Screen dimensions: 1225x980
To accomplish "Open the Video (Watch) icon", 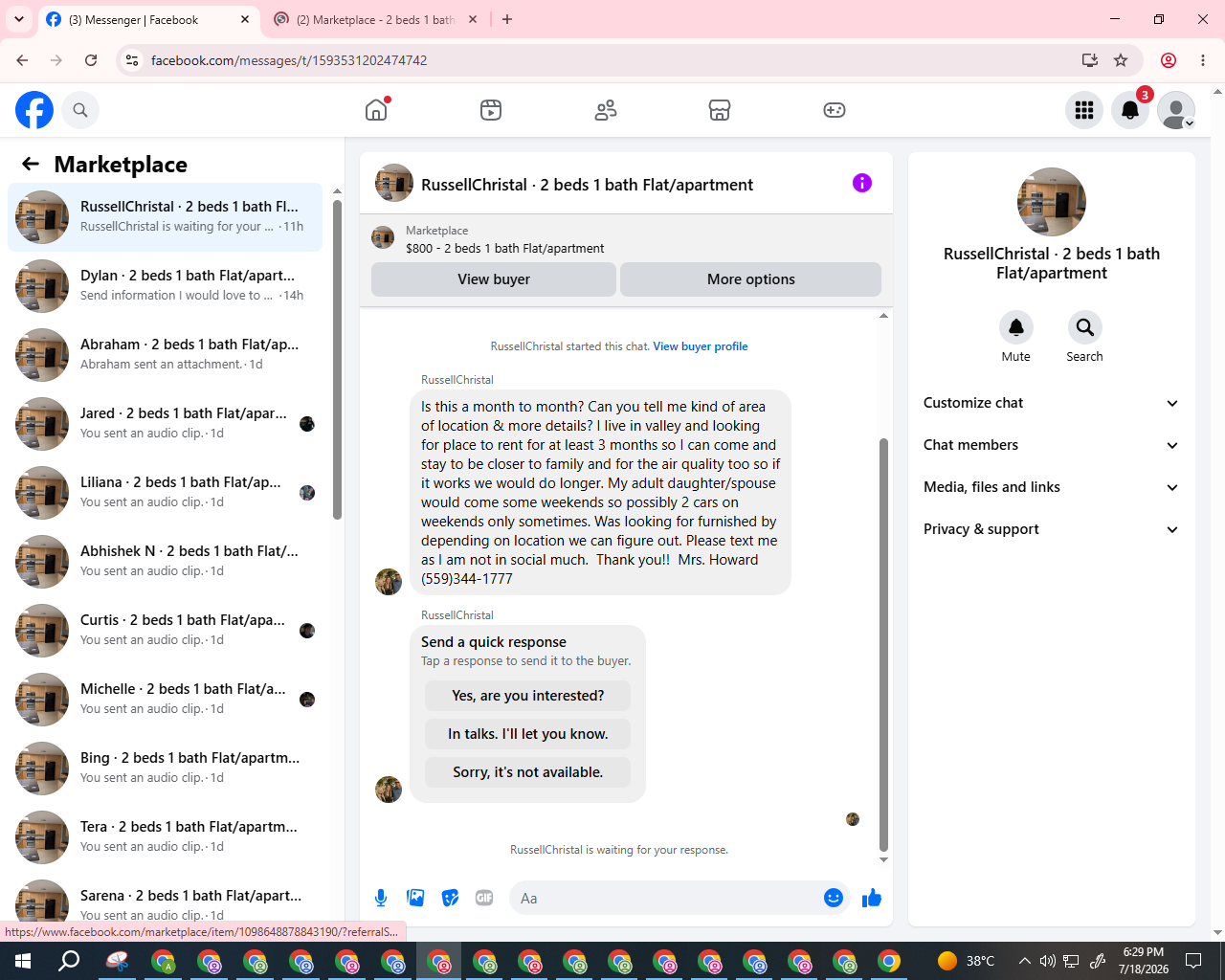I will click(x=491, y=110).
